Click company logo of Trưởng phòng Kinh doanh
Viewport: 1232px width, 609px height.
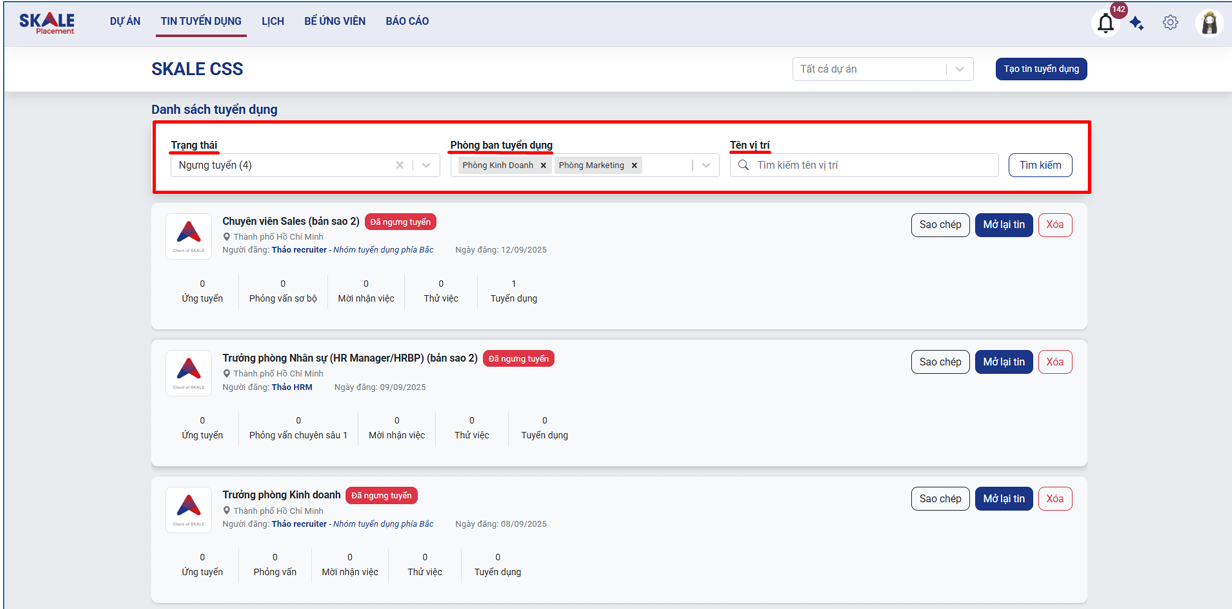click(x=189, y=510)
